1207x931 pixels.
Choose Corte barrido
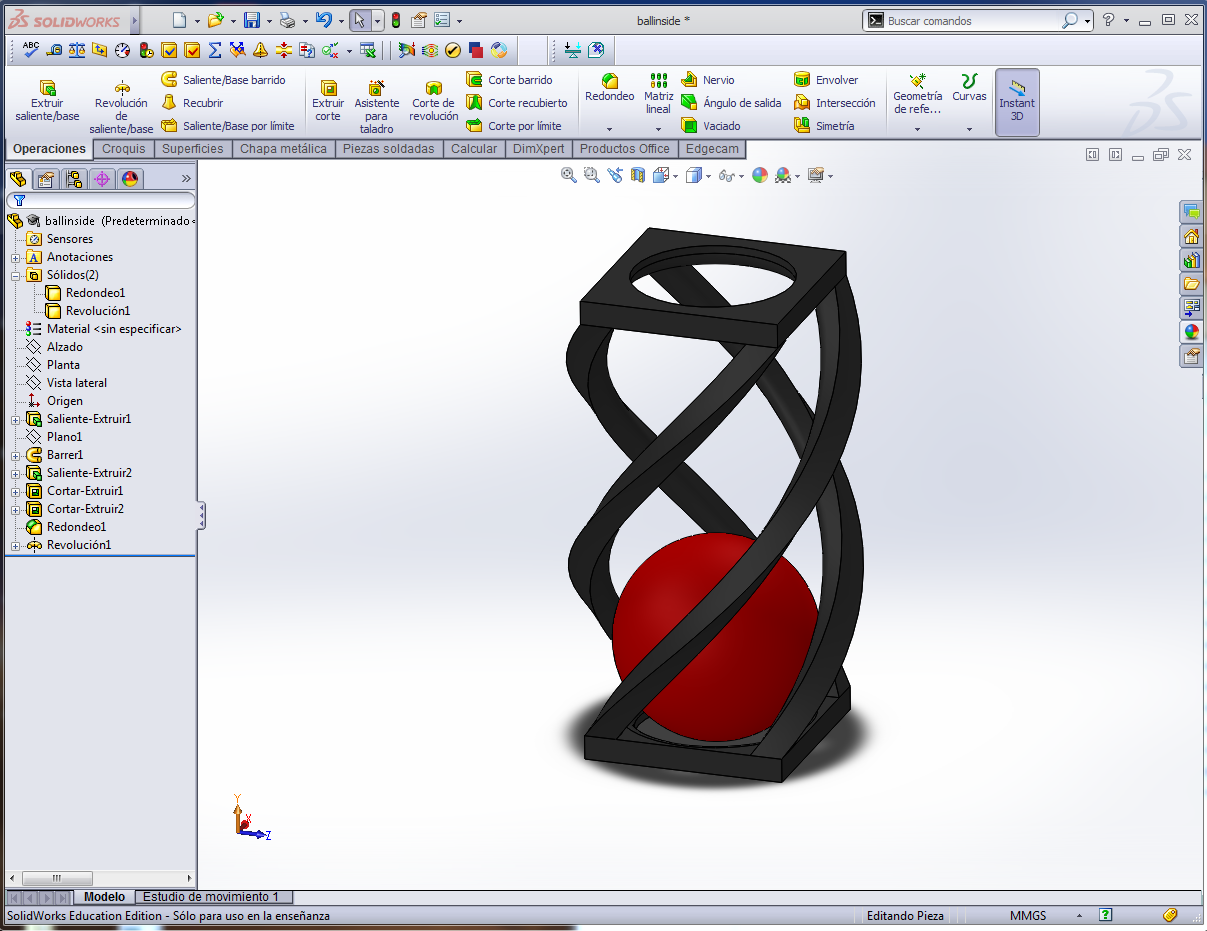[x=509, y=80]
